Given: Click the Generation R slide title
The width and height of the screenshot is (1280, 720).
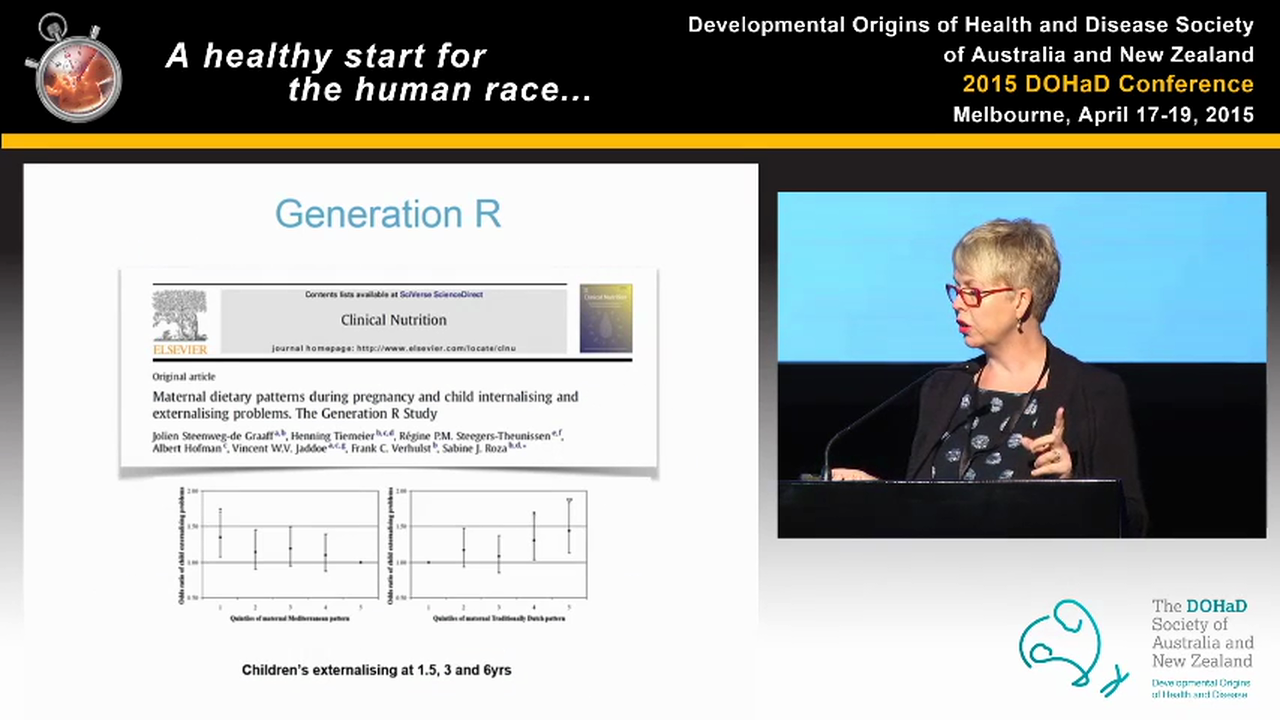Looking at the screenshot, I should coord(388,214).
